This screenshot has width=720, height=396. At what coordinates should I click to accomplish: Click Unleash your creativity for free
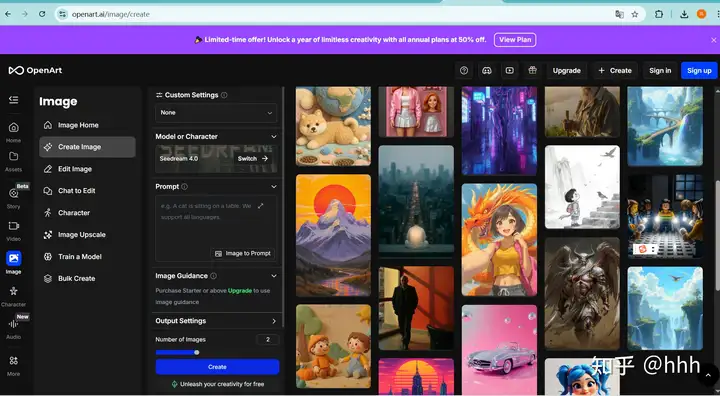tap(218, 384)
